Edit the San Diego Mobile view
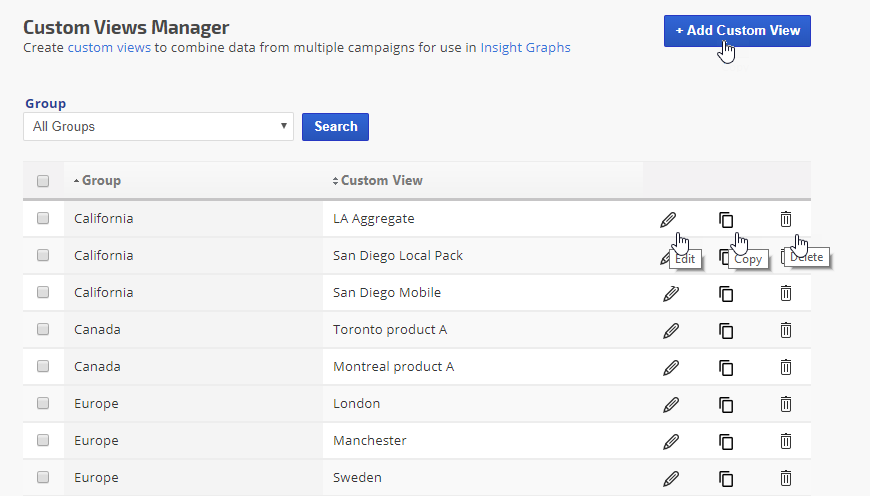870x496 pixels. [x=670, y=293]
